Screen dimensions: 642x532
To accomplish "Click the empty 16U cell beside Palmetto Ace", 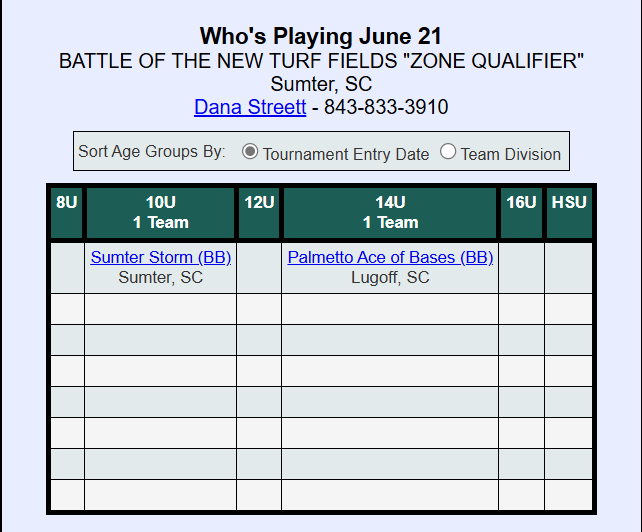I will point(521,267).
